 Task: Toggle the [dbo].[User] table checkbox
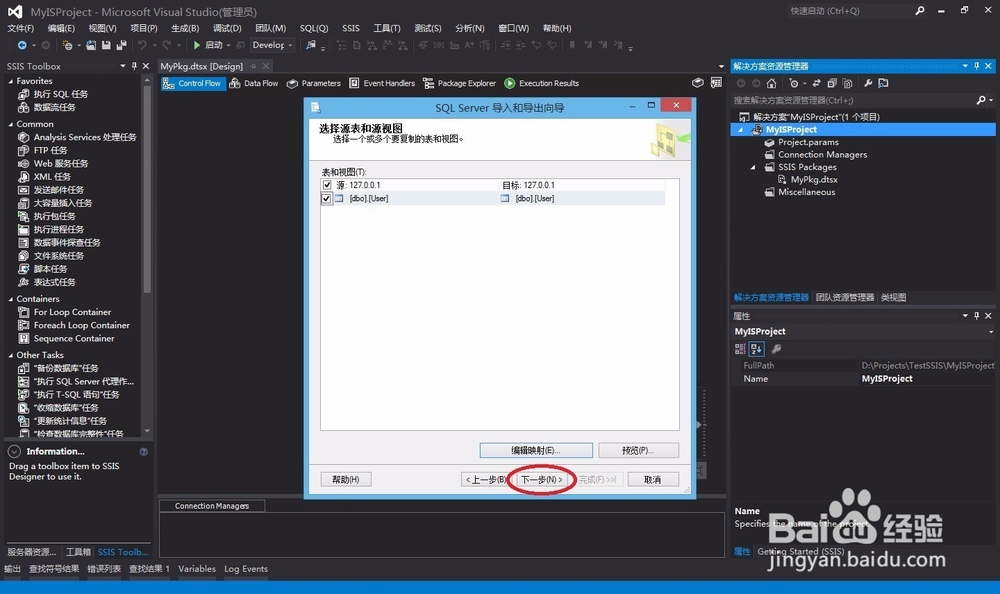pos(327,198)
